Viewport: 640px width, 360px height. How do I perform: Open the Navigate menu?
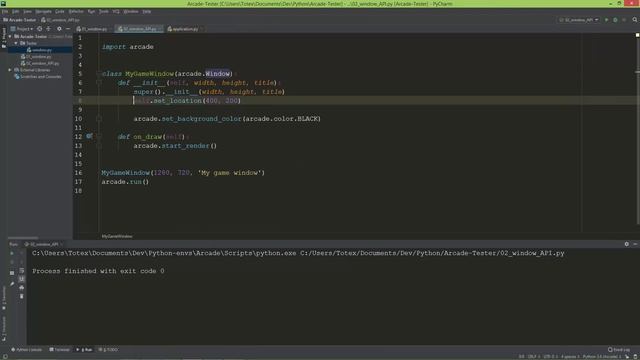pos(44,11)
